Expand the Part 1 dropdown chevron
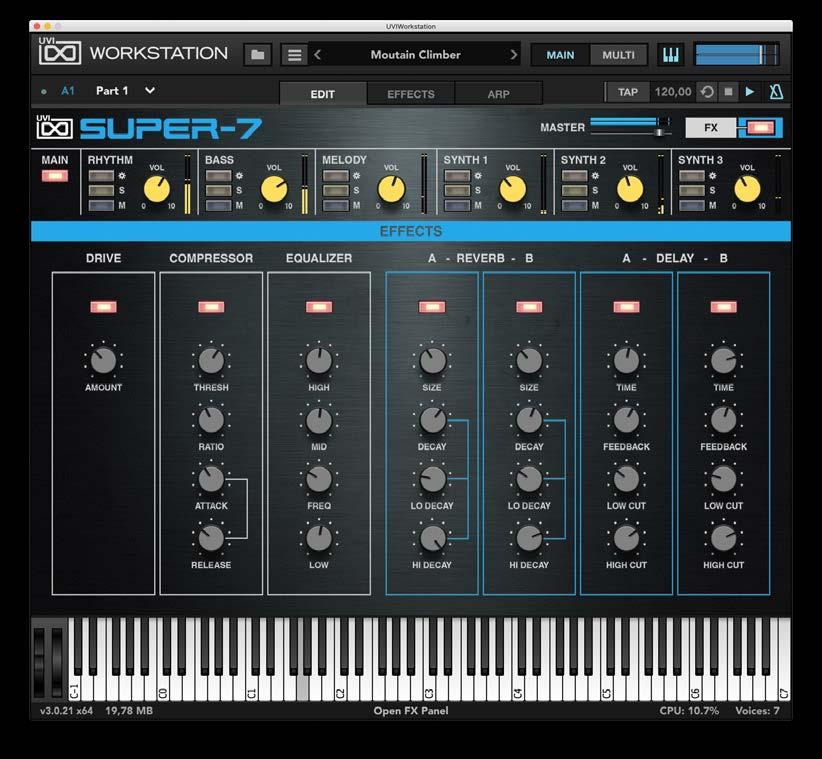Screen dimensions: 822x759 click(x=150, y=90)
